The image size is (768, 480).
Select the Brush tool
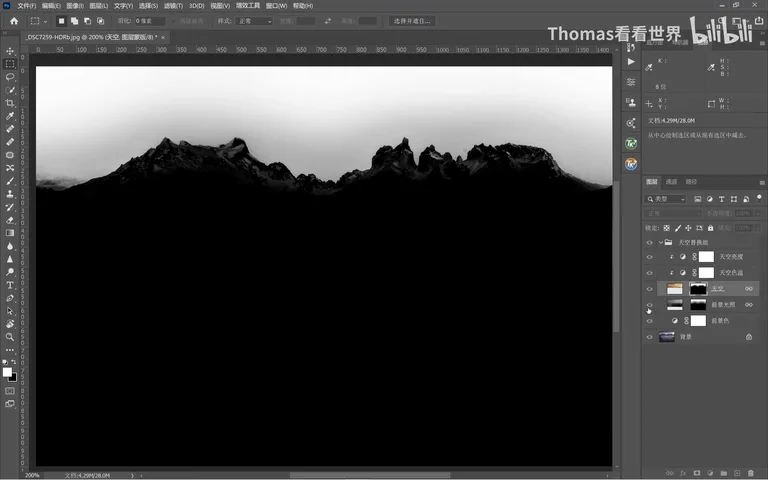click(x=10, y=181)
